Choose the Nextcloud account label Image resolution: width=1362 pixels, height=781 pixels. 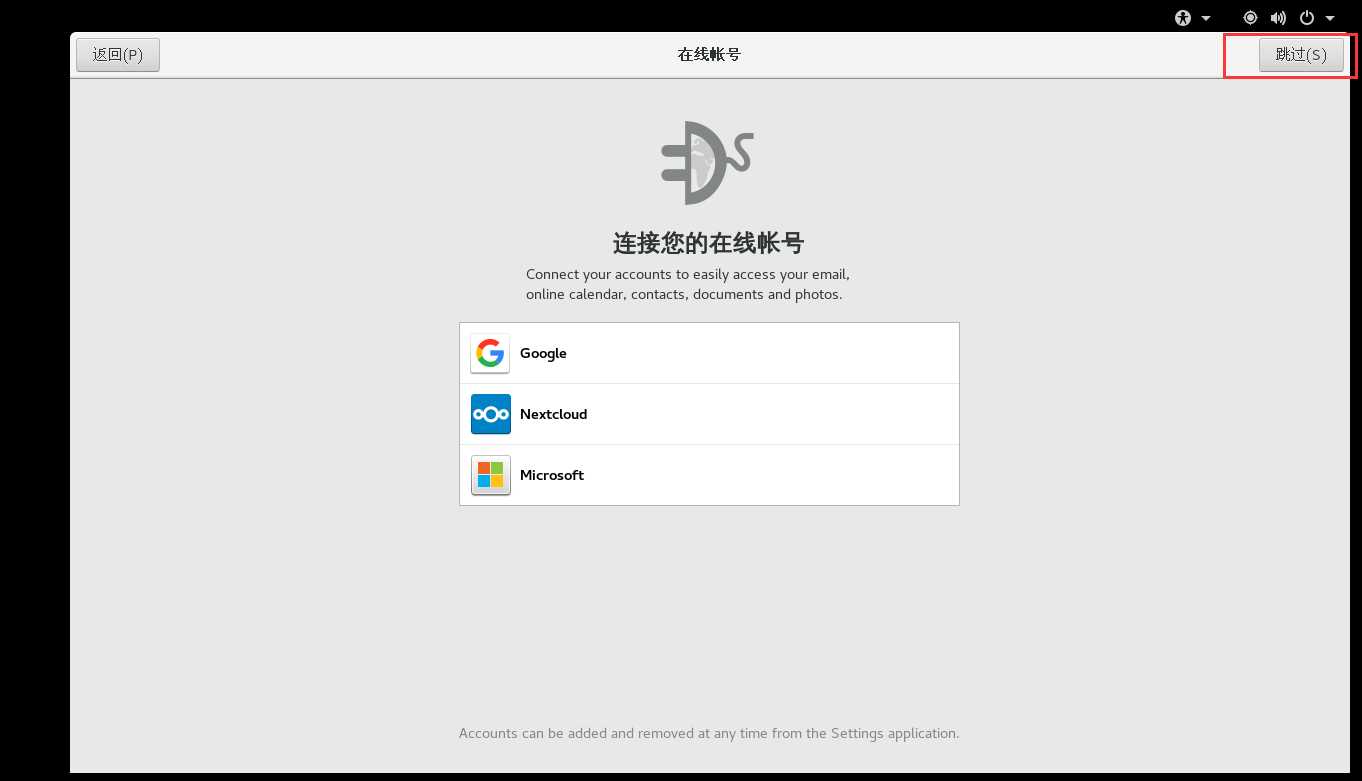(x=553, y=414)
